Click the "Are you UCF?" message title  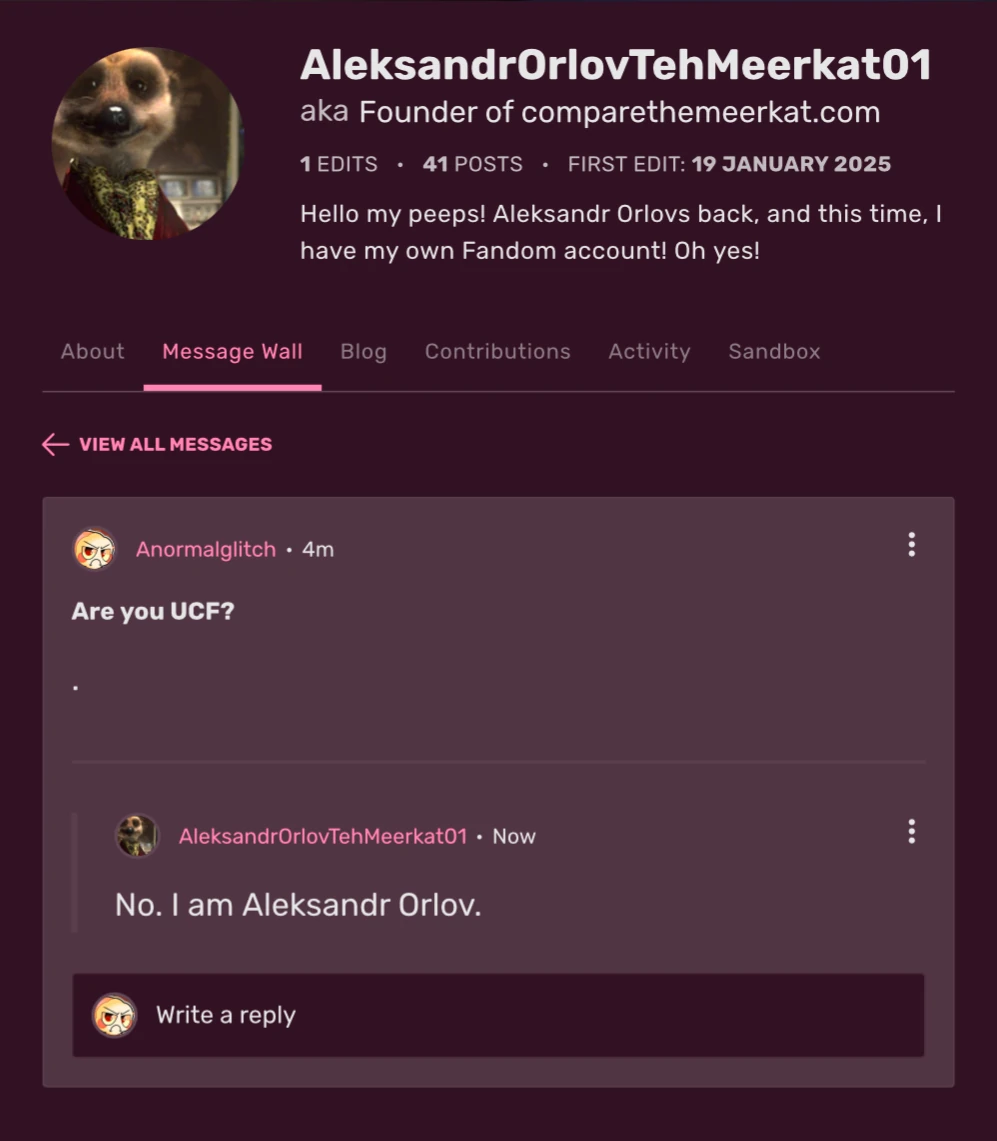coord(153,611)
